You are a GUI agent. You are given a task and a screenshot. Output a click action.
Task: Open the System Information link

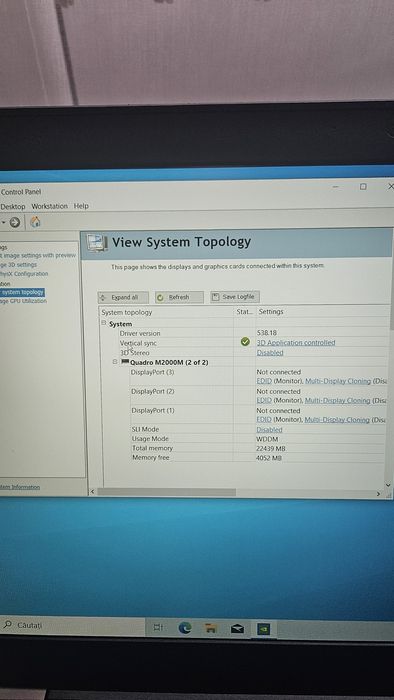point(20,487)
